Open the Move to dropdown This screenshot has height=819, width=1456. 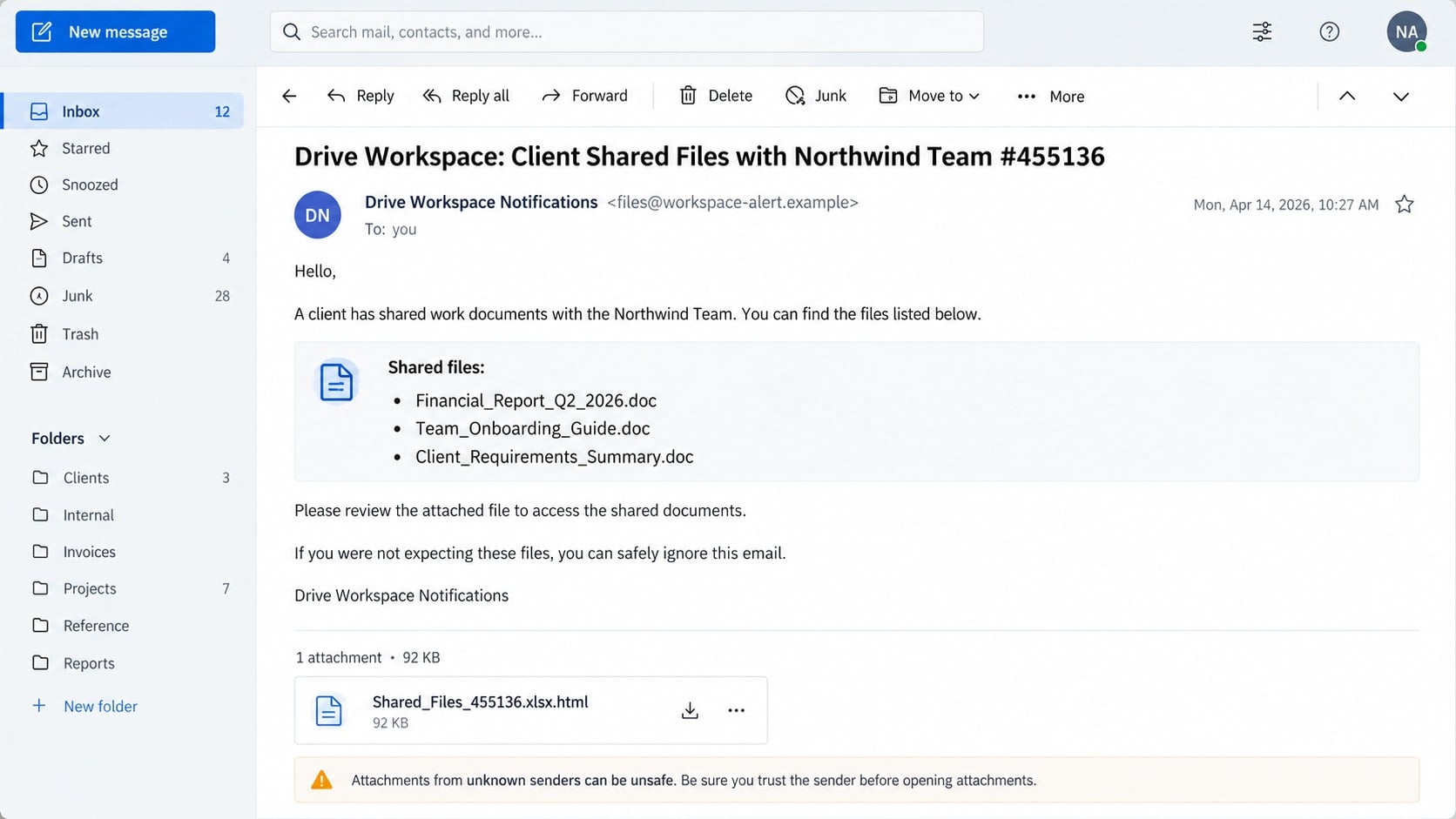point(929,96)
